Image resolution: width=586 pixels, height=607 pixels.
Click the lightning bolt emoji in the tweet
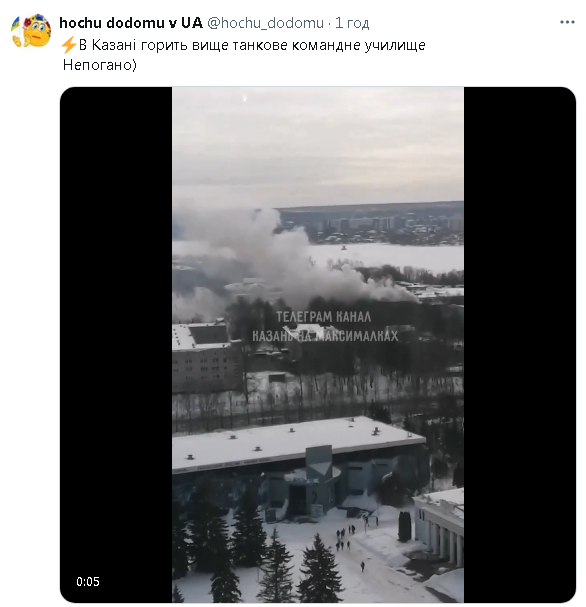[x=69, y=45]
